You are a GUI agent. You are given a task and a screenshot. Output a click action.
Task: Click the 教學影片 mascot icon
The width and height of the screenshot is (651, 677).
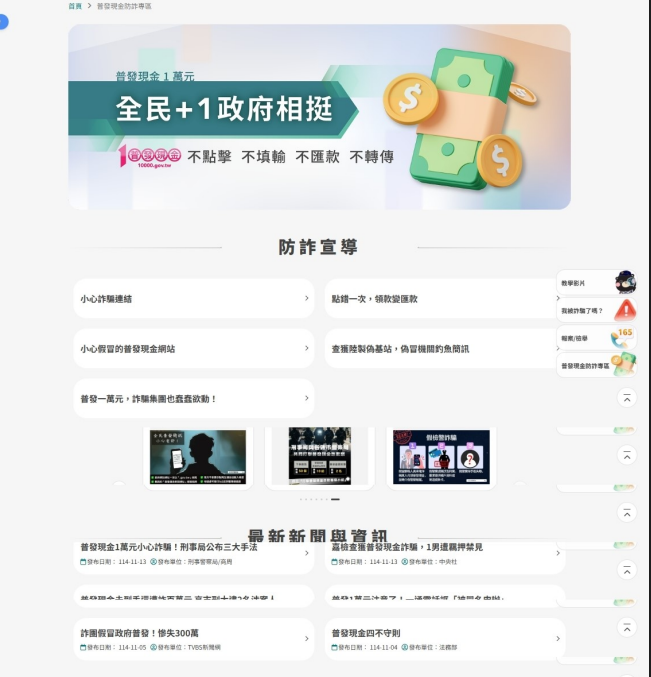[625, 283]
